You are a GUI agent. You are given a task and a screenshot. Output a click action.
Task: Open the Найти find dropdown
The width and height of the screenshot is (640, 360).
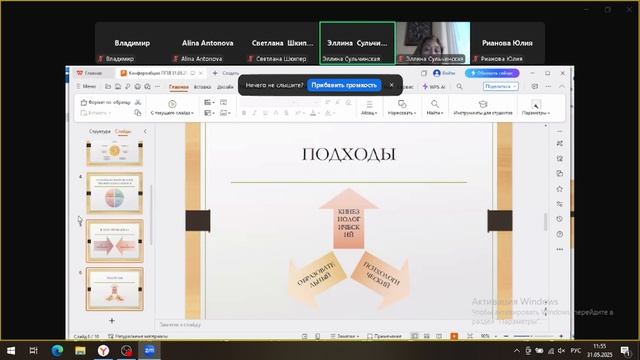tap(435, 108)
